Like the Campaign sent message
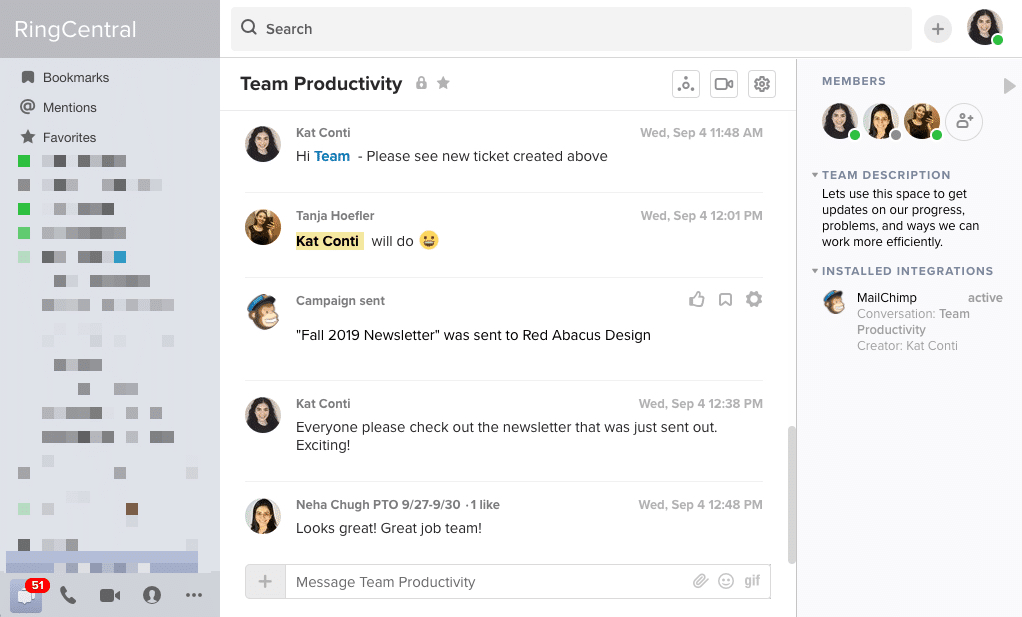1022x617 pixels. click(x=697, y=300)
